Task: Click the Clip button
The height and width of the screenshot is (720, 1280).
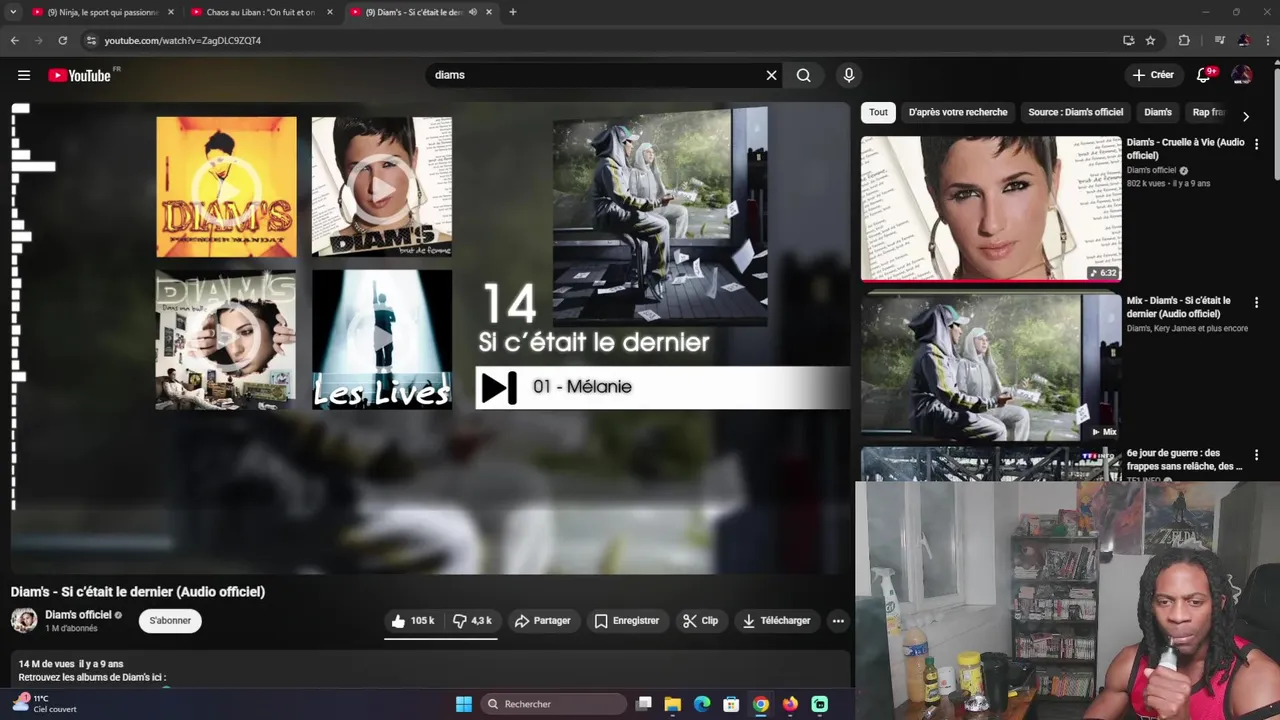Action: [700, 621]
